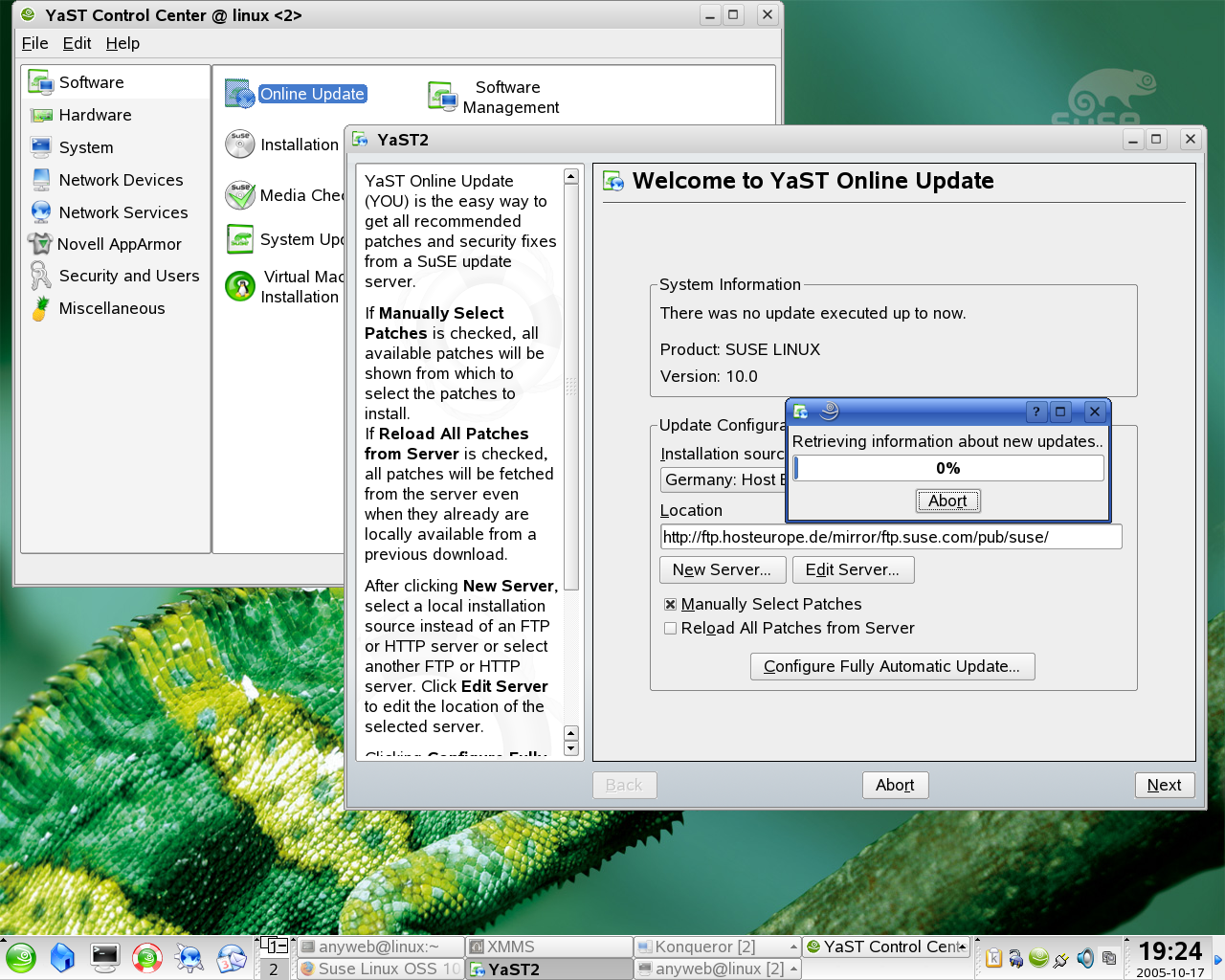Open the Software Management module icon
Image resolution: width=1225 pixels, height=980 pixels.
click(x=443, y=97)
